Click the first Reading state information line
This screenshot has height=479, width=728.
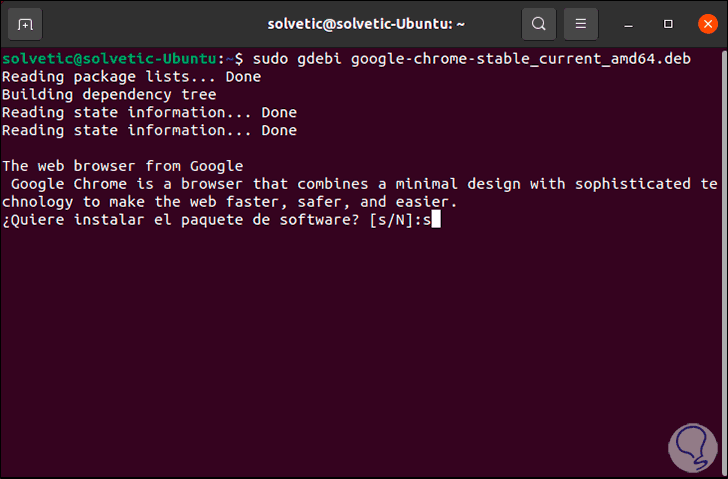click(149, 113)
